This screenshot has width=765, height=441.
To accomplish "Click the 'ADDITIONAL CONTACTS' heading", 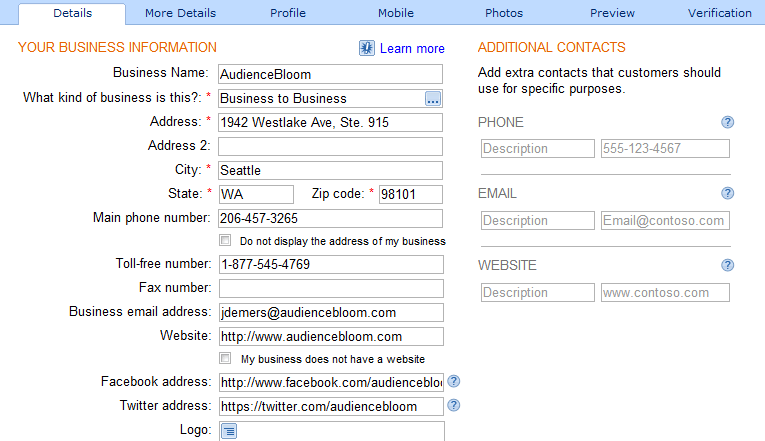I will 551,47.
